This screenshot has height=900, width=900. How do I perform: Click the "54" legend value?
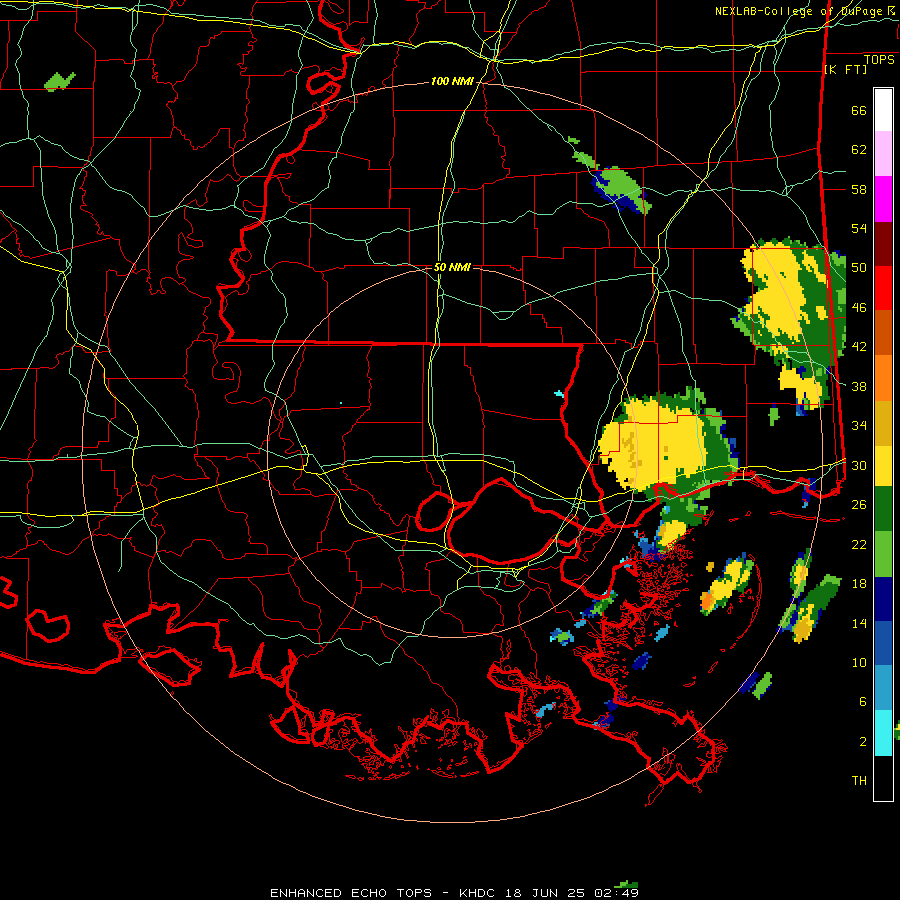[859, 229]
